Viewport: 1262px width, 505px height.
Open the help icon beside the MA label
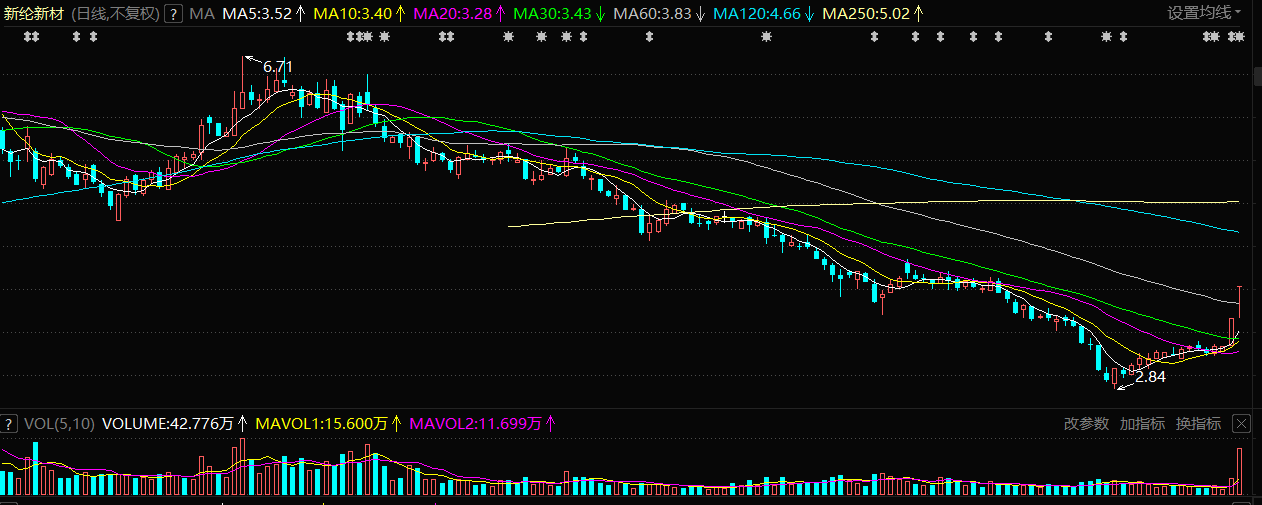tap(173, 14)
